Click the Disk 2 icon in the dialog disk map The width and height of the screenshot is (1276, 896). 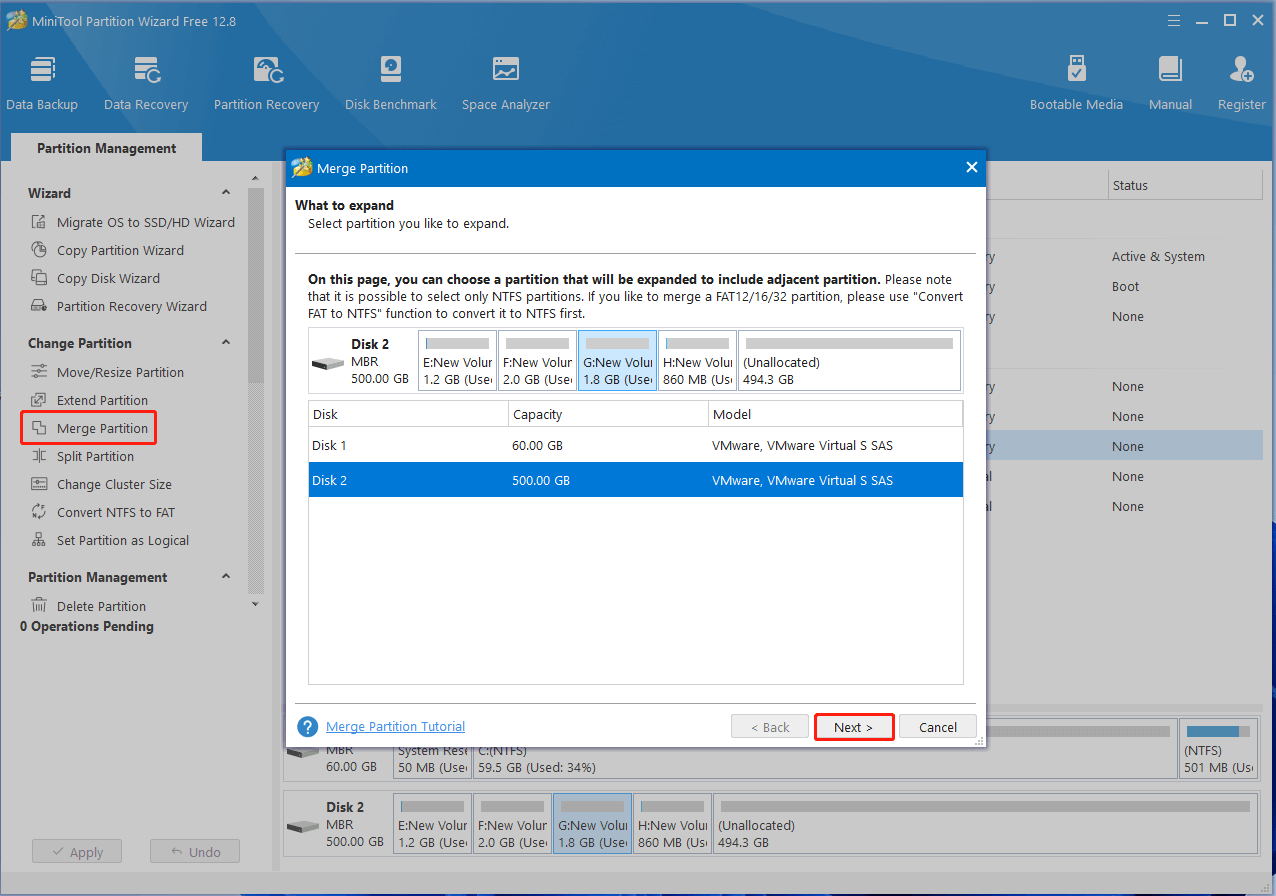(x=328, y=362)
